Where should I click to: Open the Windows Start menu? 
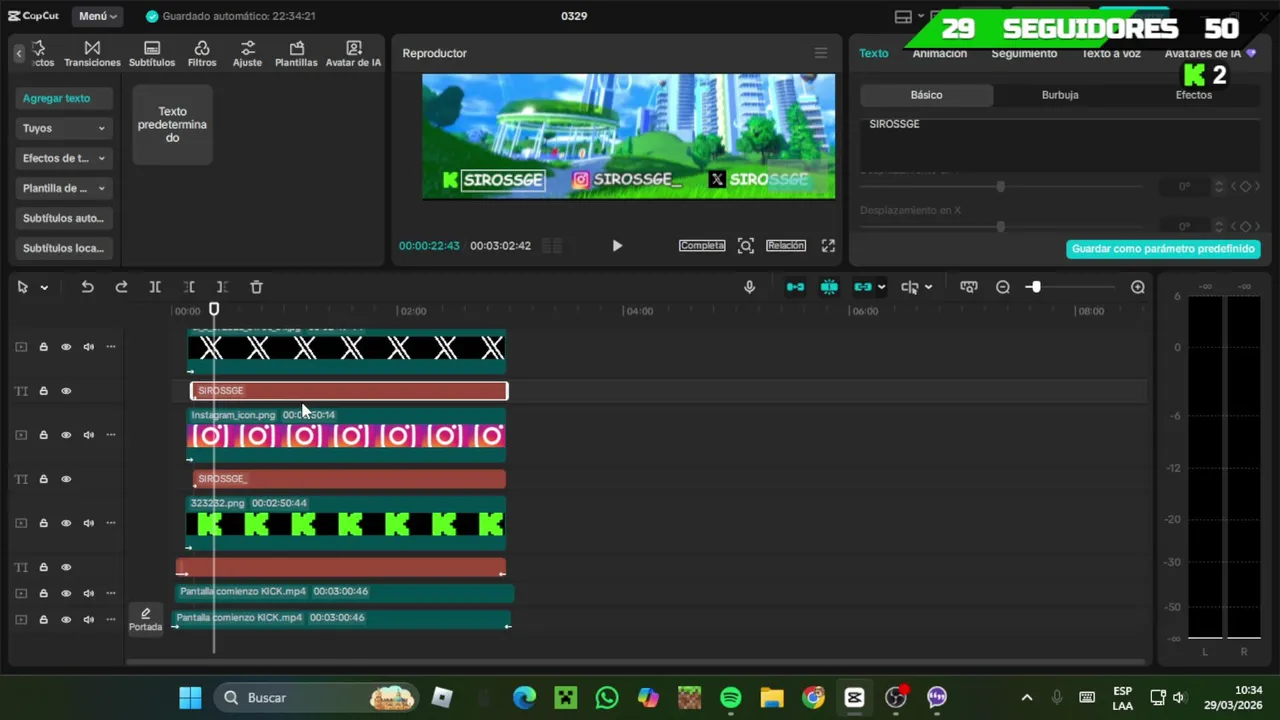pyautogui.click(x=190, y=697)
